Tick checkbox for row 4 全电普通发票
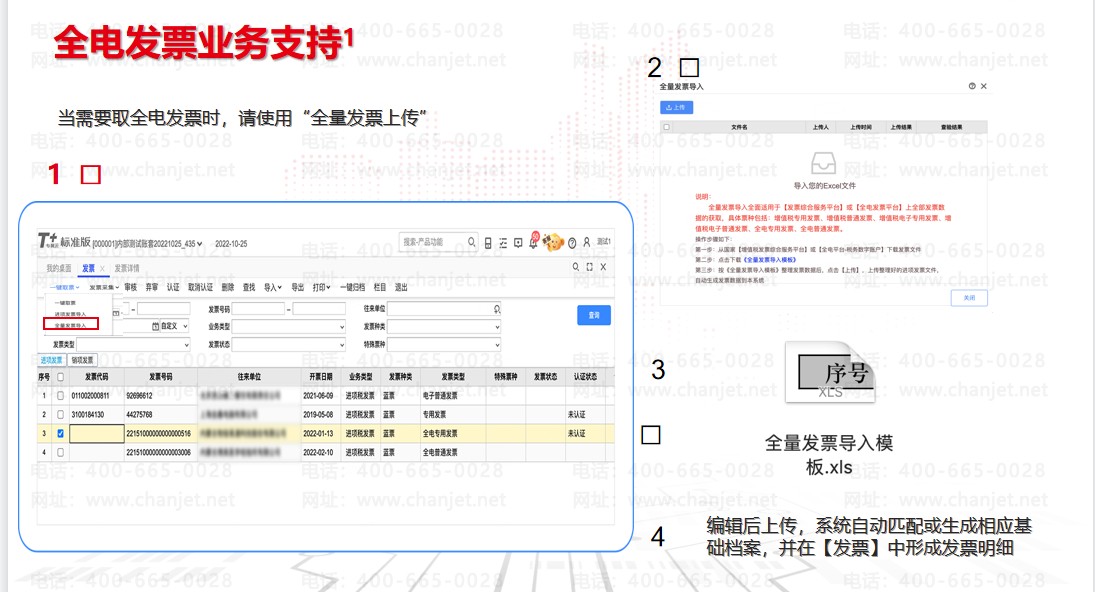This screenshot has width=1095, height=592. [x=61, y=452]
